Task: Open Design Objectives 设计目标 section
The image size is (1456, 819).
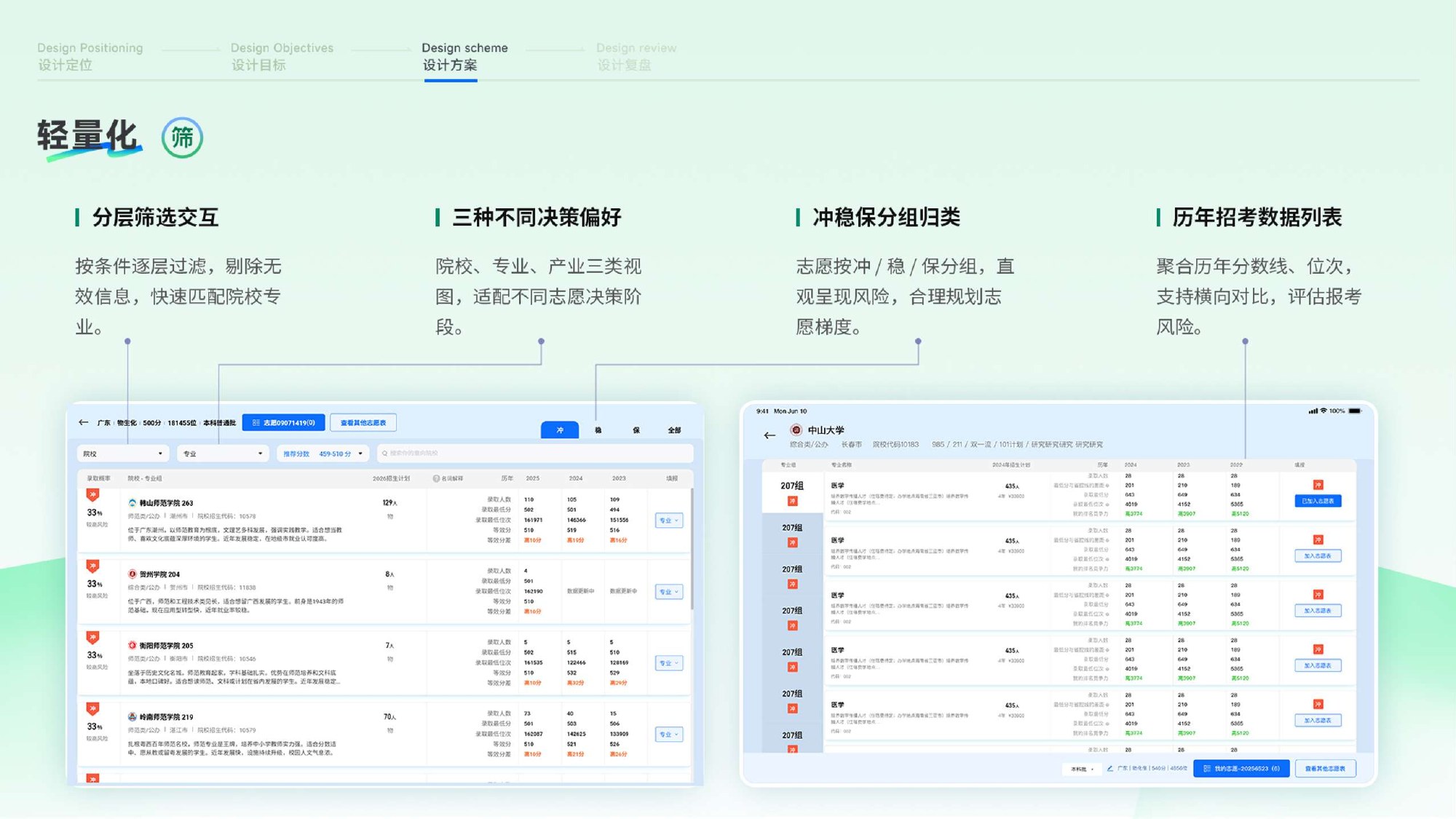Action: (x=282, y=56)
